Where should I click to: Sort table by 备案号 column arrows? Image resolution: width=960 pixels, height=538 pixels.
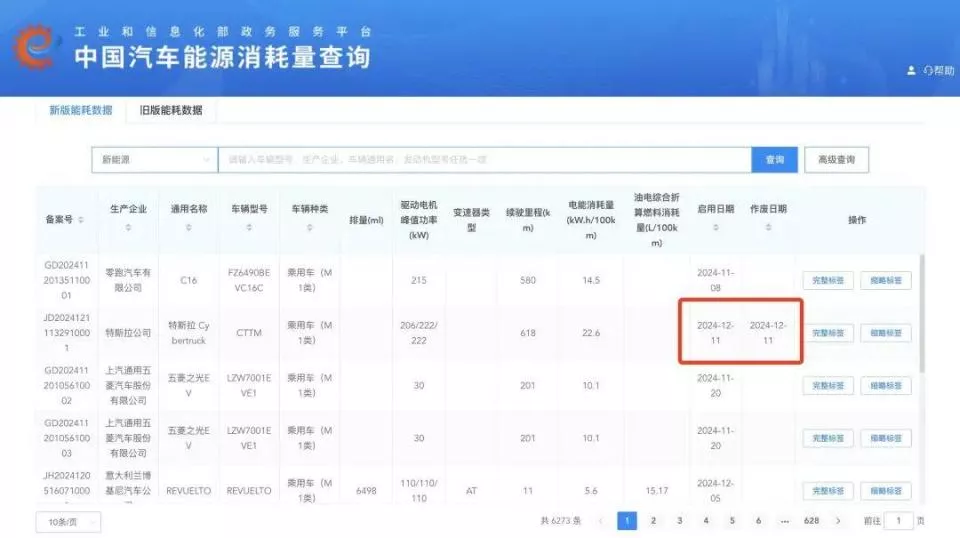tap(81, 220)
